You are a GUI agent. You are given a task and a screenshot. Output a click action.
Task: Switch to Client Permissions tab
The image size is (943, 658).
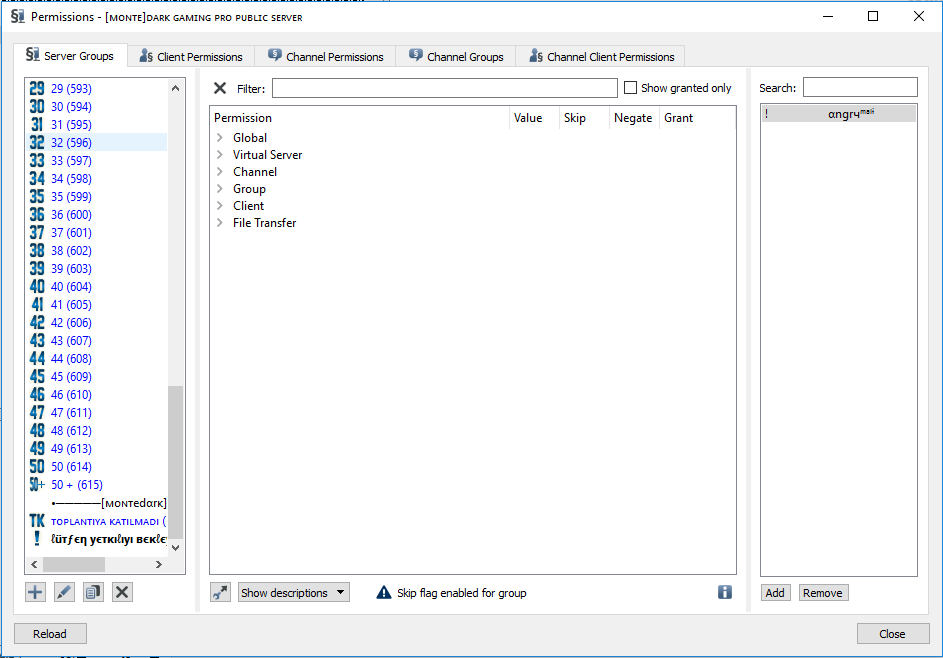[191, 57]
